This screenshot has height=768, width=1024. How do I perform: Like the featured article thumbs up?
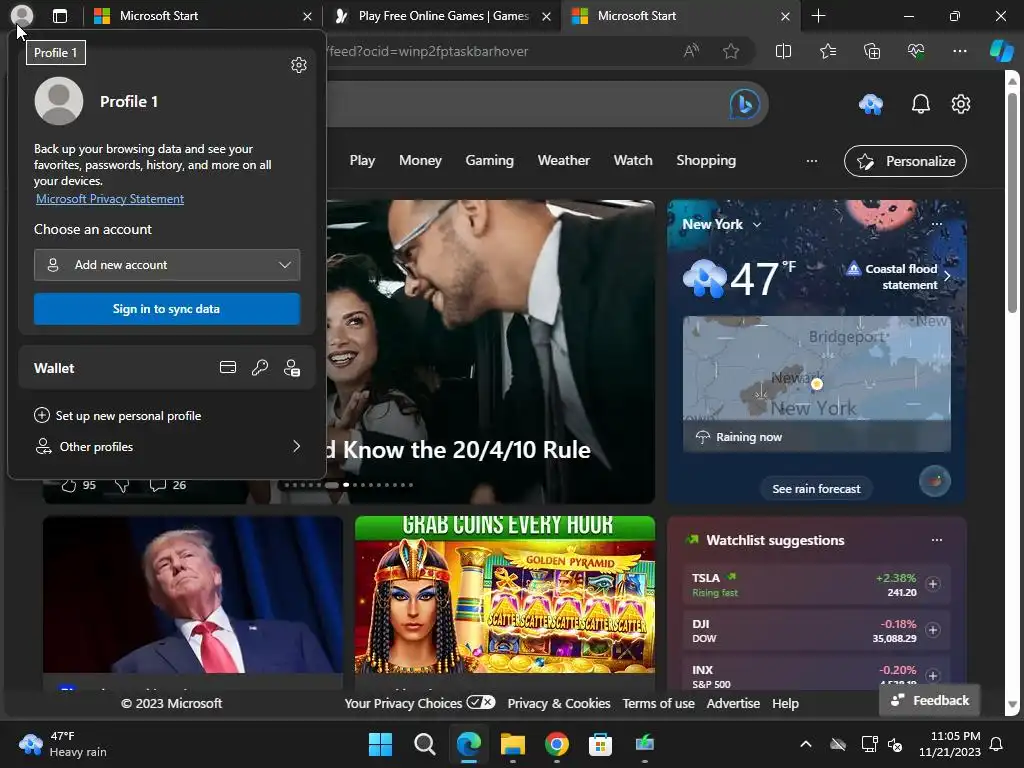point(69,485)
